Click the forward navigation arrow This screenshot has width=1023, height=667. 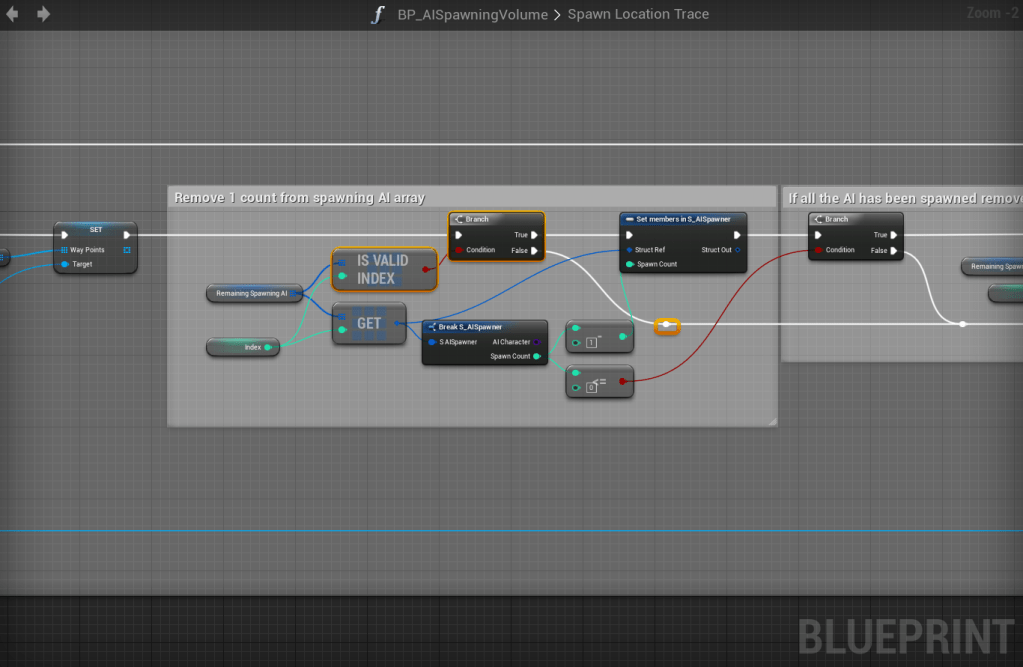43,14
